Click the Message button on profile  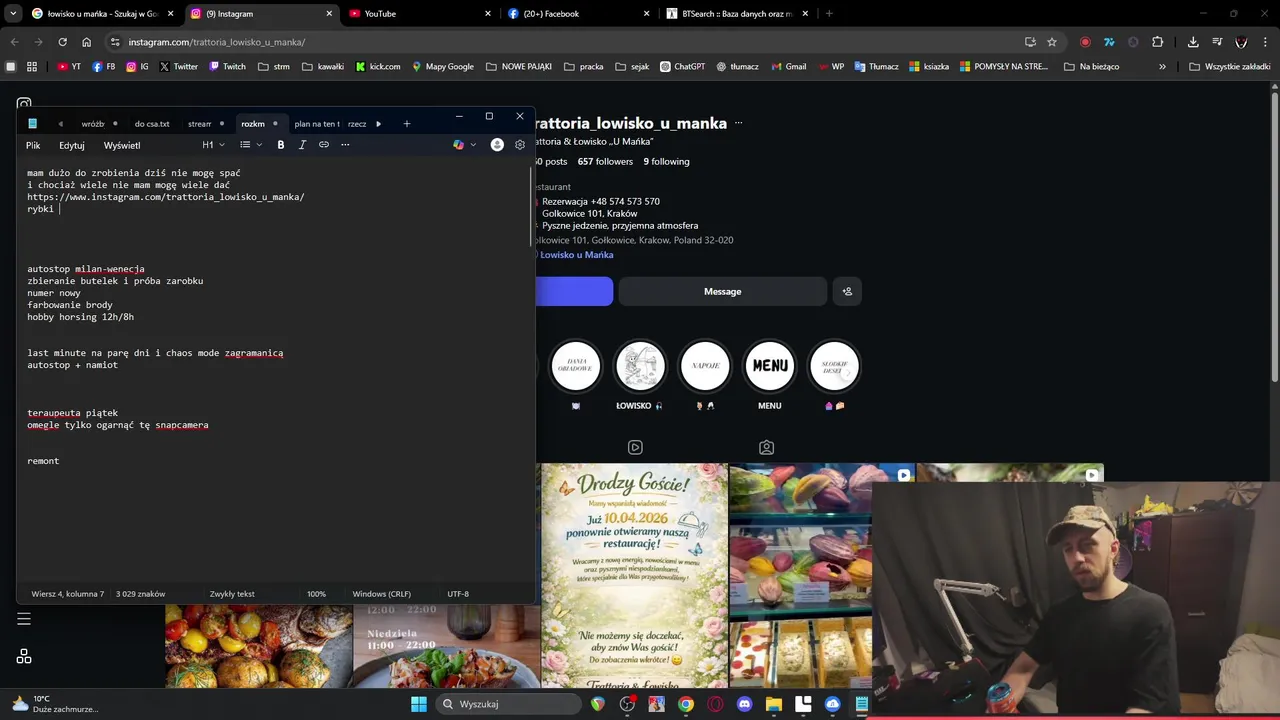pos(722,291)
